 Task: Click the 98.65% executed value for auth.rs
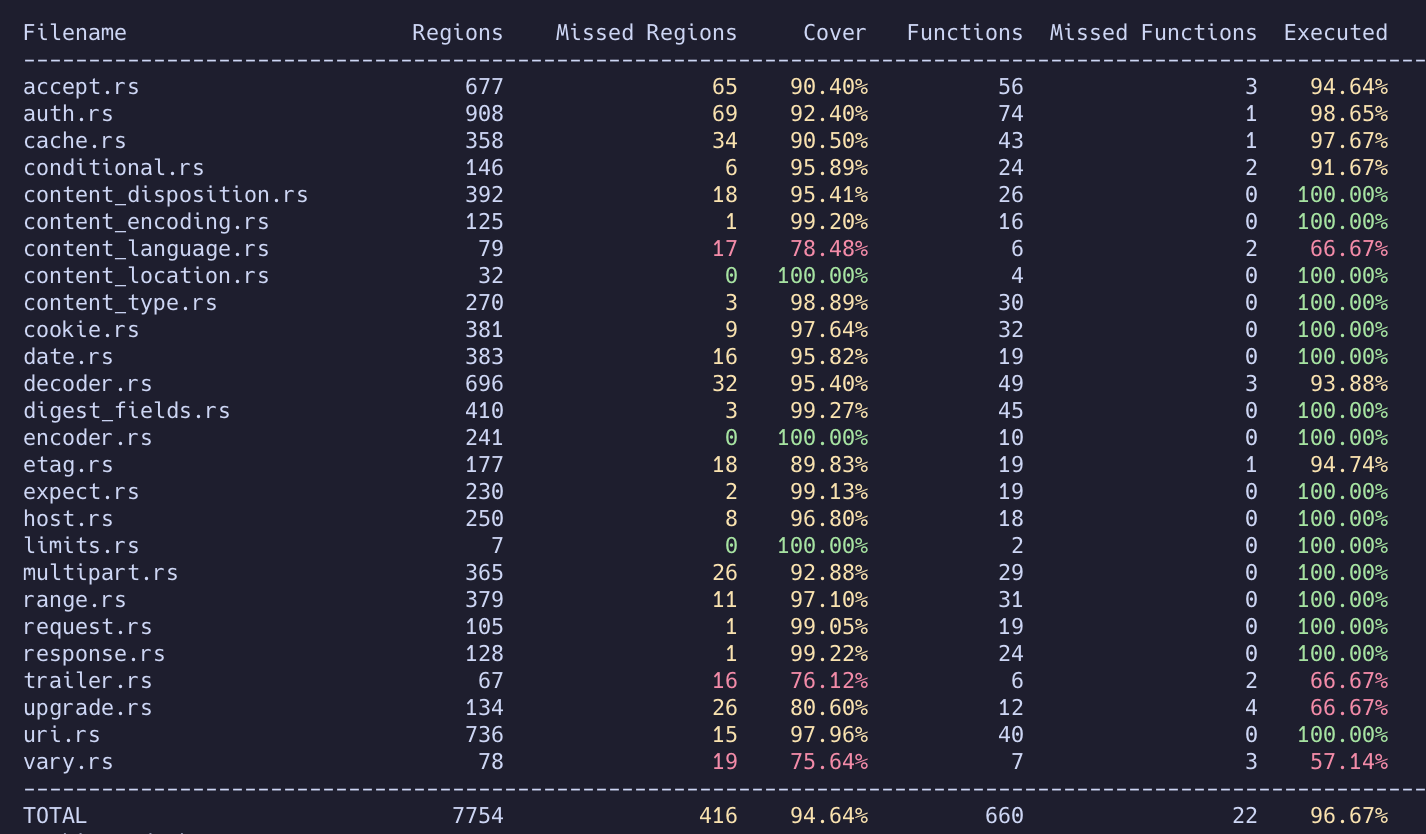click(1349, 114)
